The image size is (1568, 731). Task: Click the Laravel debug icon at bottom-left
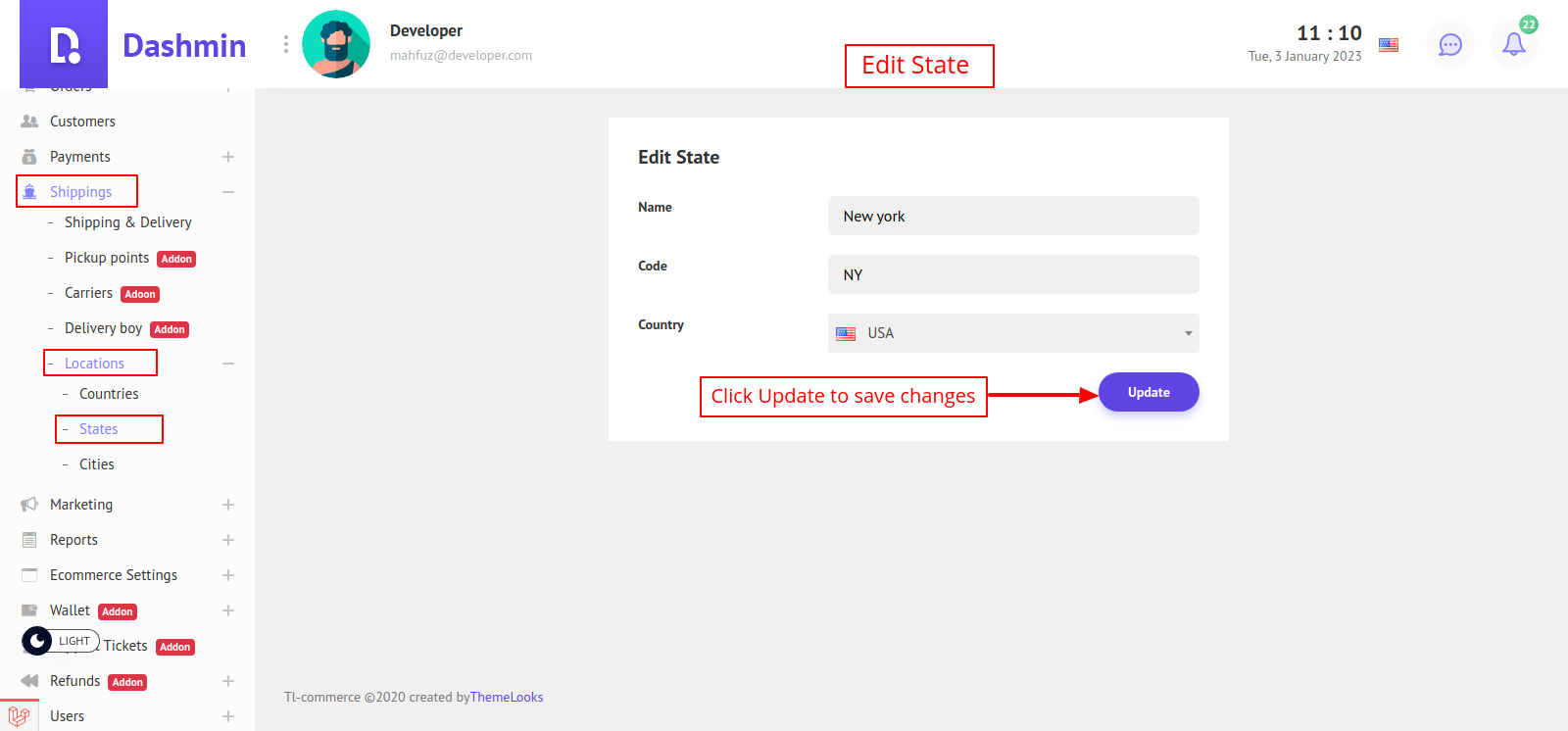[19, 715]
